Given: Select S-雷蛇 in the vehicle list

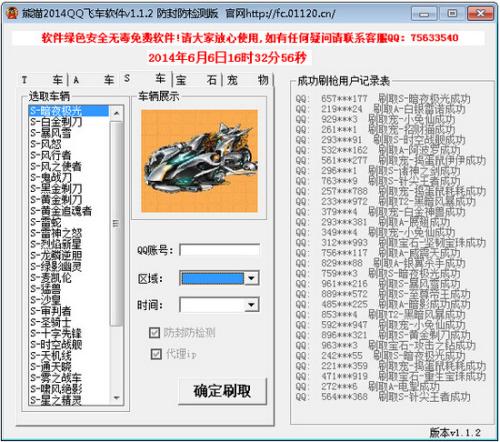Looking at the screenshot, I should tap(69, 222).
